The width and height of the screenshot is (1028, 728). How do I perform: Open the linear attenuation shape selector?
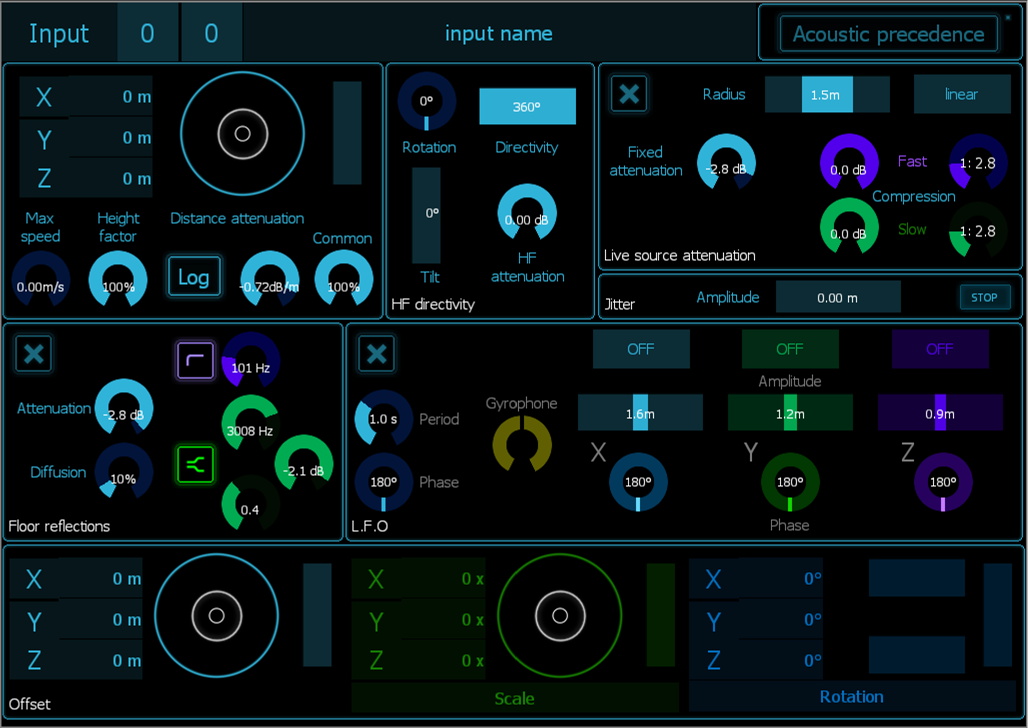pyautogui.click(x=961, y=94)
